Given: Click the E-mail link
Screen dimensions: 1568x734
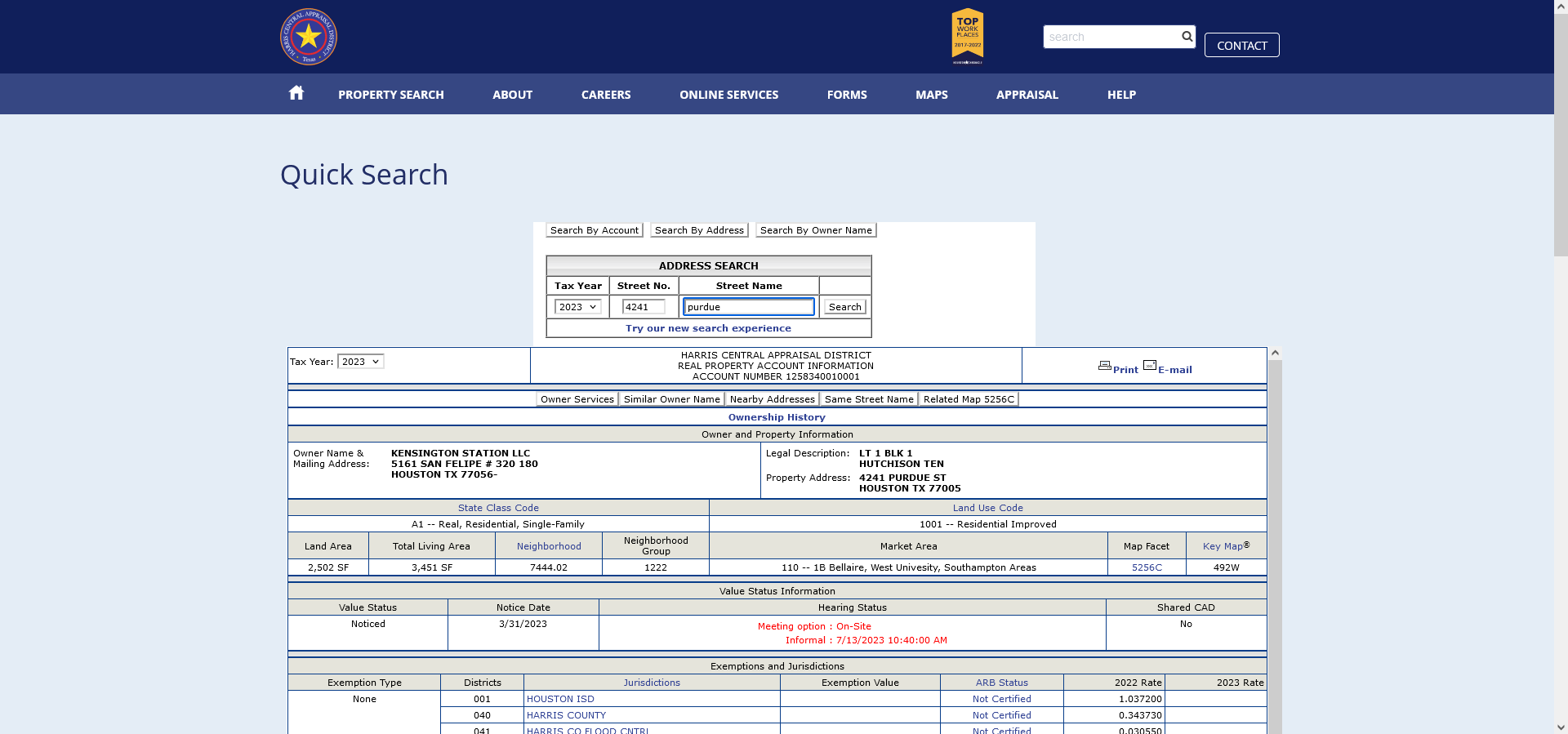Looking at the screenshot, I should click(x=1175, y=370).
